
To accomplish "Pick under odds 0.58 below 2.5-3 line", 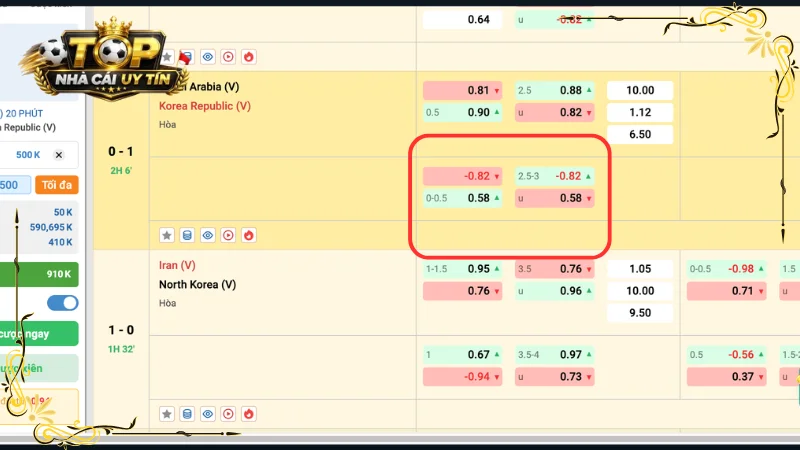I will 555,198.
